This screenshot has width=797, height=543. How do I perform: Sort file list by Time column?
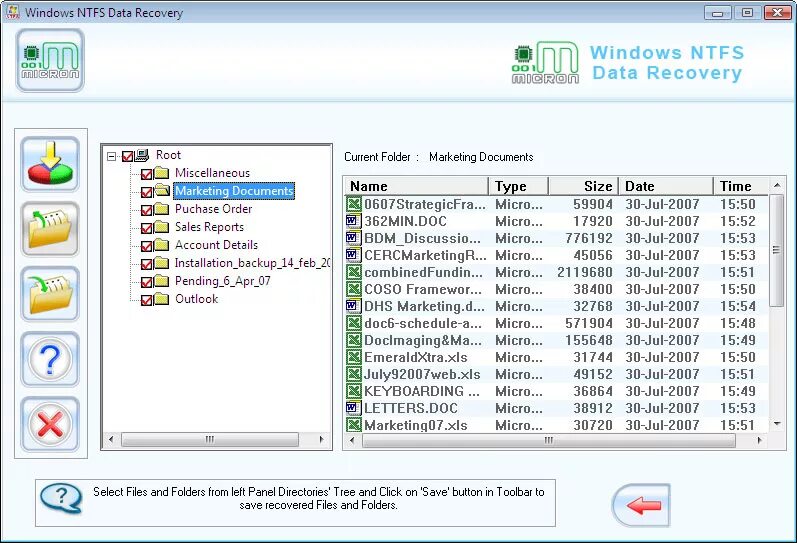pyautogui.click(x=741, y=186)
